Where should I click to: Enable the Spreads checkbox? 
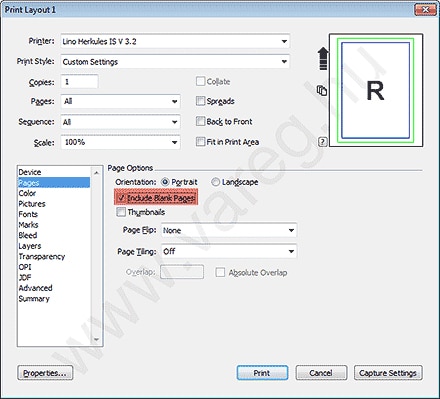tap(200, 101)
